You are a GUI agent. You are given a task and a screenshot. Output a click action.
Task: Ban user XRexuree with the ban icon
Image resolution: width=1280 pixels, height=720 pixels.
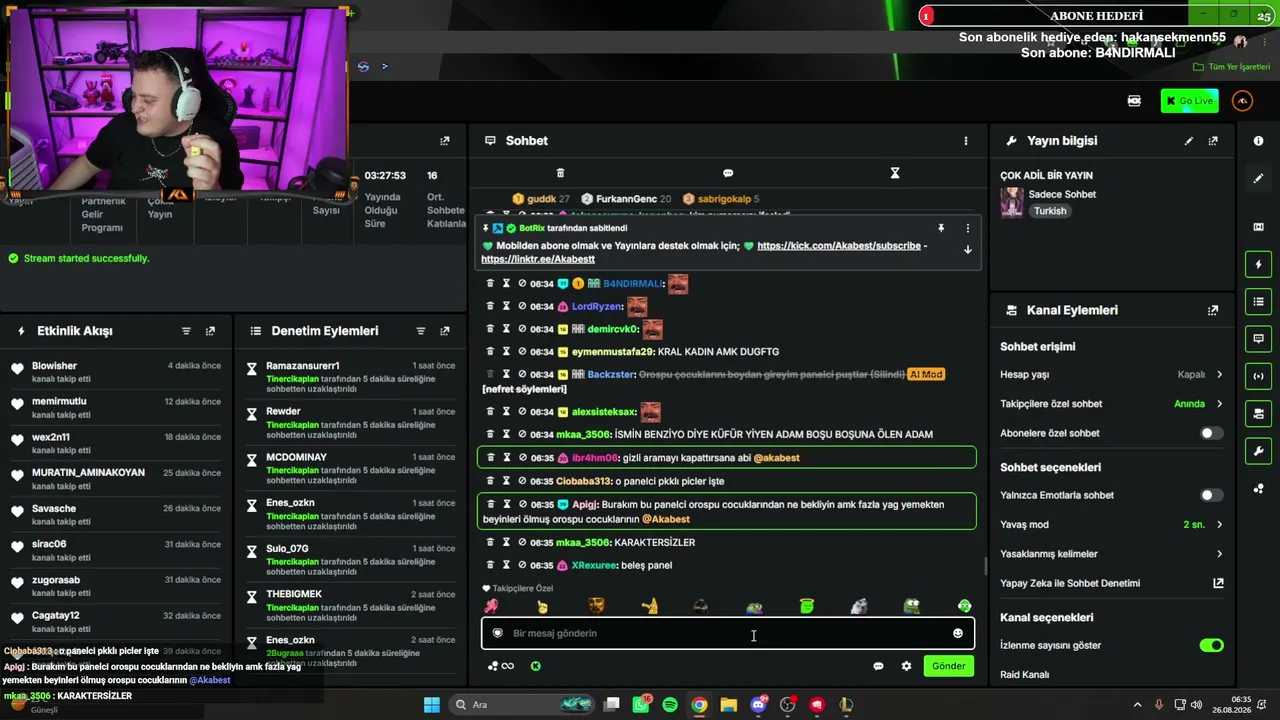click(522, 565)
